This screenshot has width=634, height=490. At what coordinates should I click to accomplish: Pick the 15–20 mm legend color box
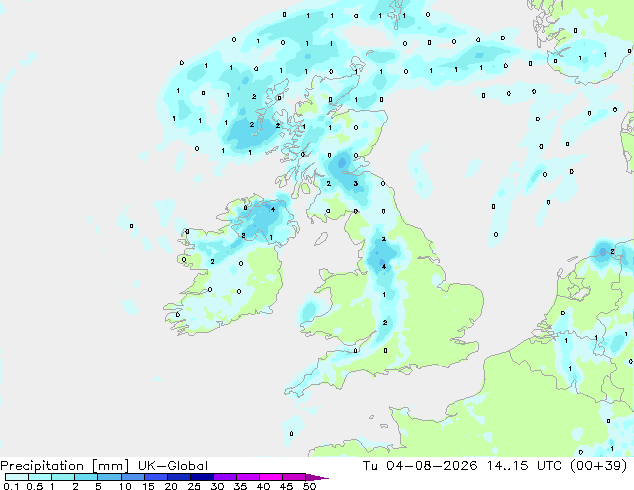[156, 477]
